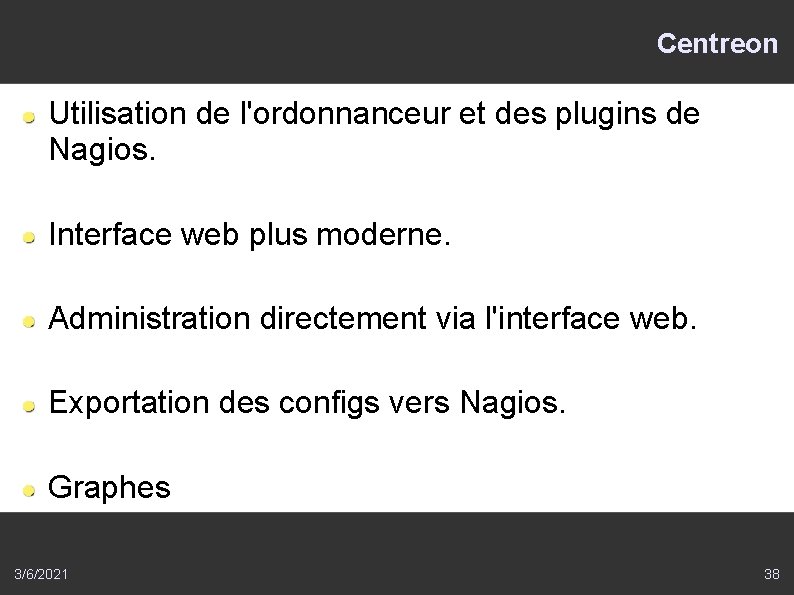
Task: Click the 'Graphes' bullet text
Action: pyautogui.click(x=110, y=488)
